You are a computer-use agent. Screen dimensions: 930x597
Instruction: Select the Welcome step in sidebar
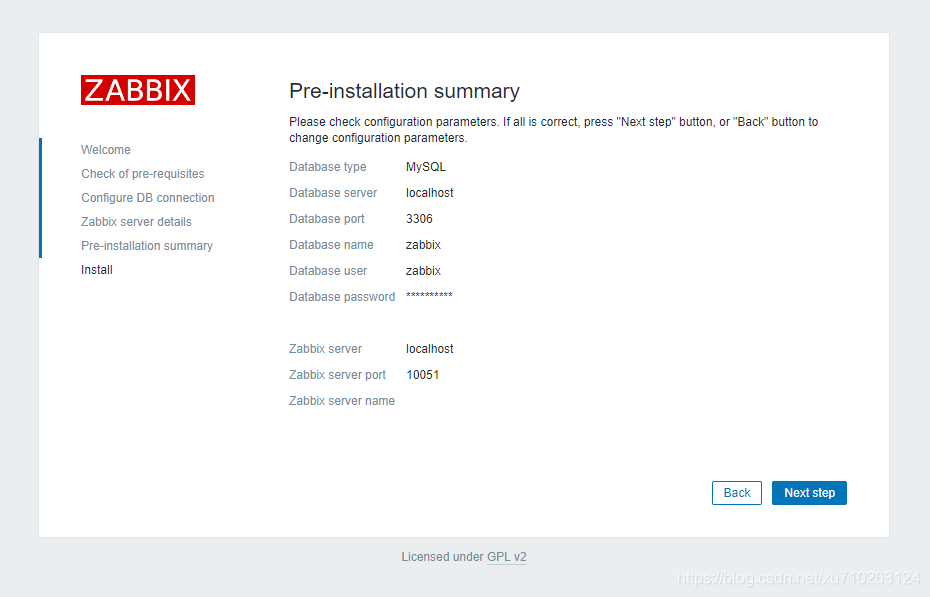tap(106, 150)
